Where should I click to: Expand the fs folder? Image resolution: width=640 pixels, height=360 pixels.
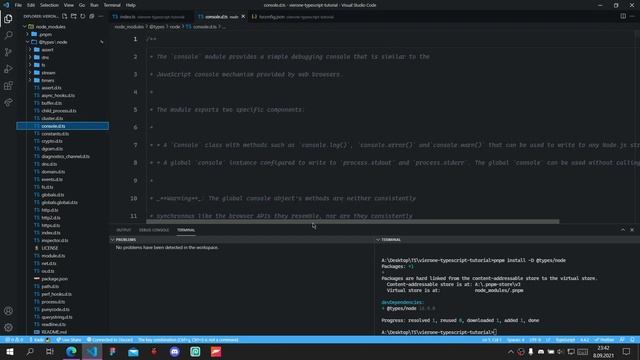pyautogui.click(x=30, y=65)
